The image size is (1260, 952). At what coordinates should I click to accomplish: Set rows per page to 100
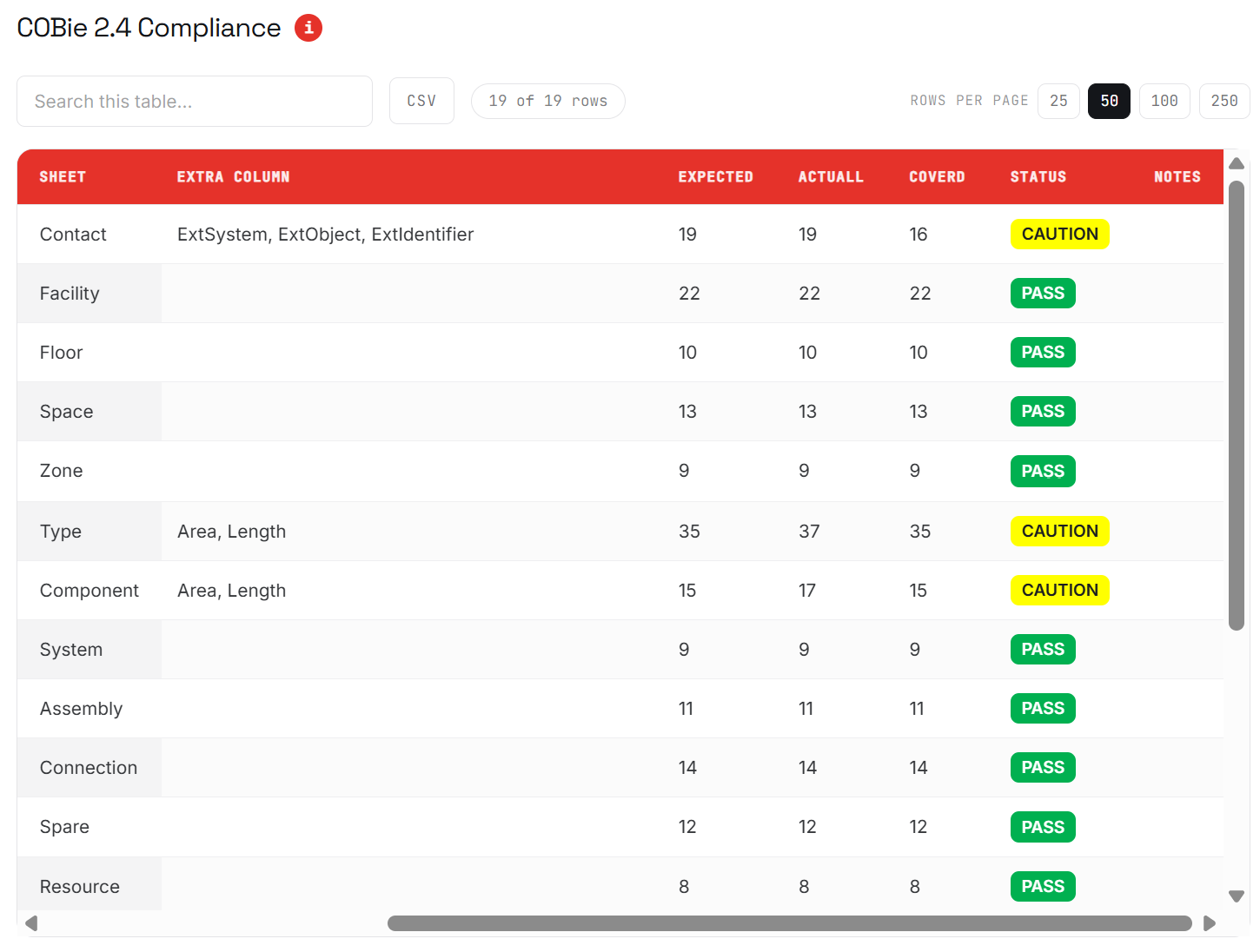pyautogui.click(x=1164, y=101)
